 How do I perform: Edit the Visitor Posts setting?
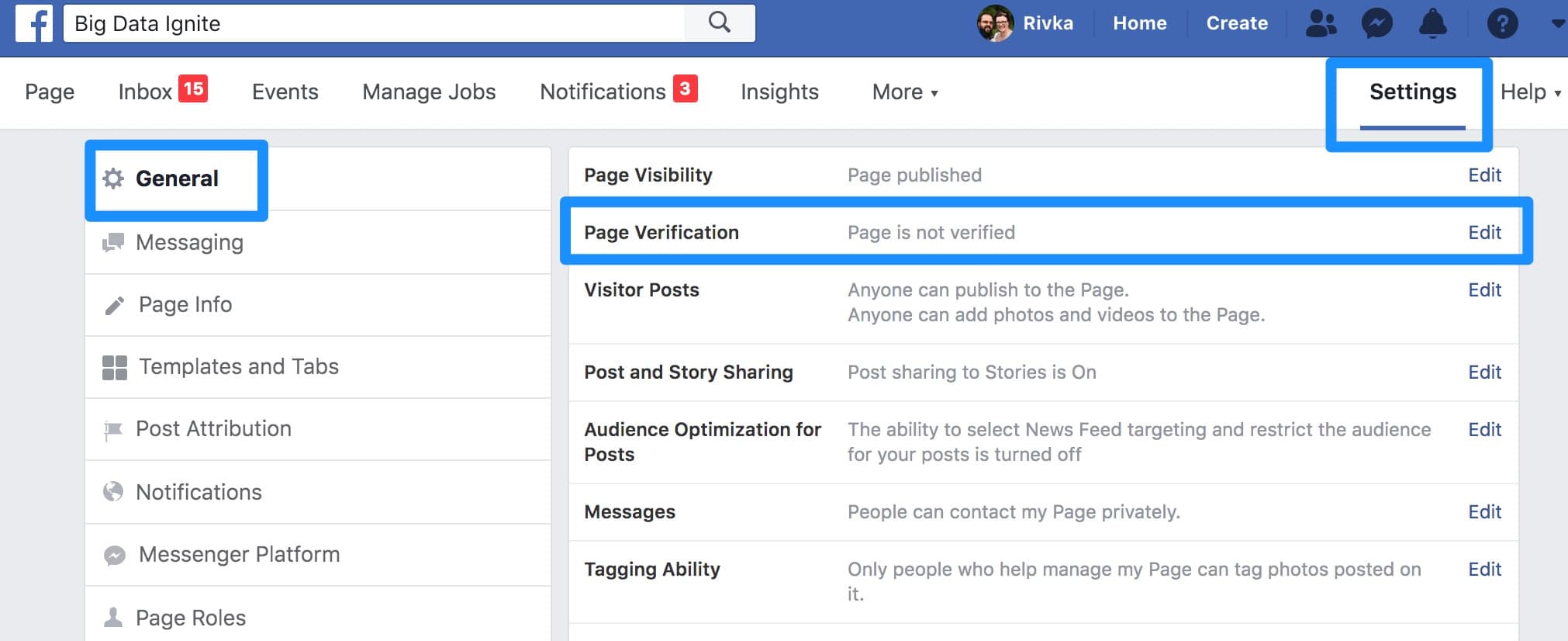coord(1484,289)
